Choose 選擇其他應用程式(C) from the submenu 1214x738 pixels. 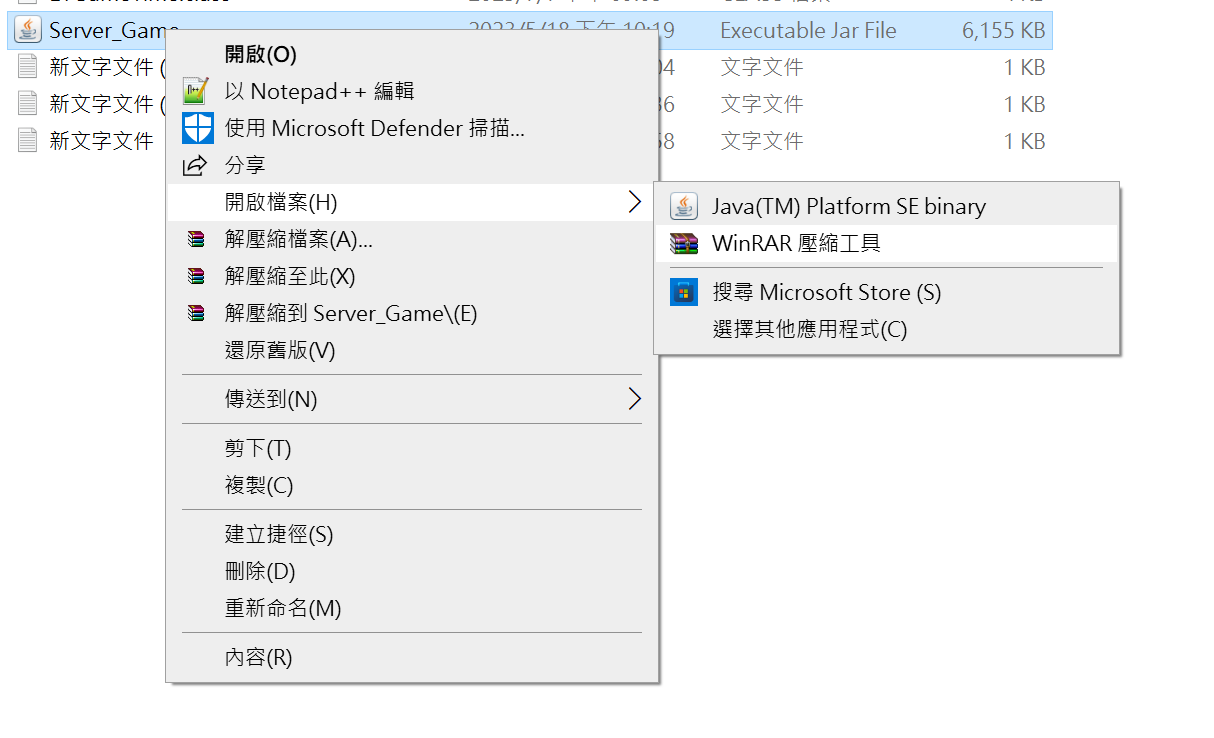pyautogui.click(x=810, y=329)
